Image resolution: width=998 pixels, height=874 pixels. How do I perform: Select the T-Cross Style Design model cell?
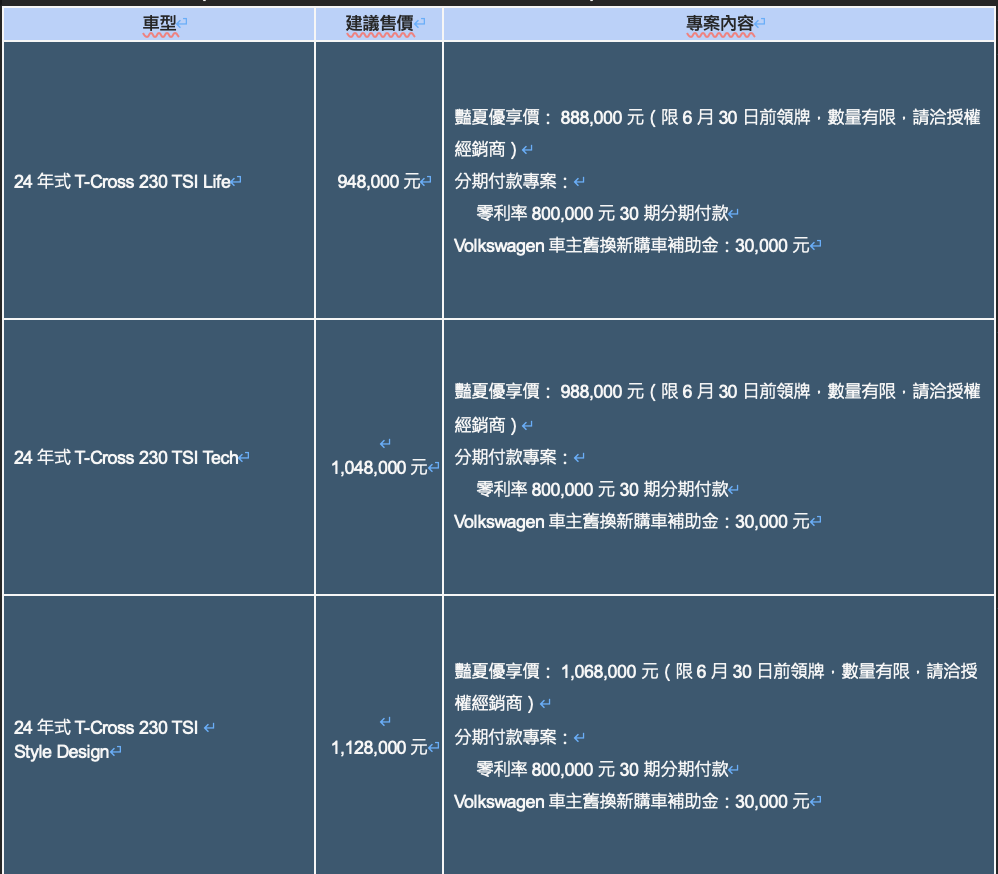click(x=106, y=740)
